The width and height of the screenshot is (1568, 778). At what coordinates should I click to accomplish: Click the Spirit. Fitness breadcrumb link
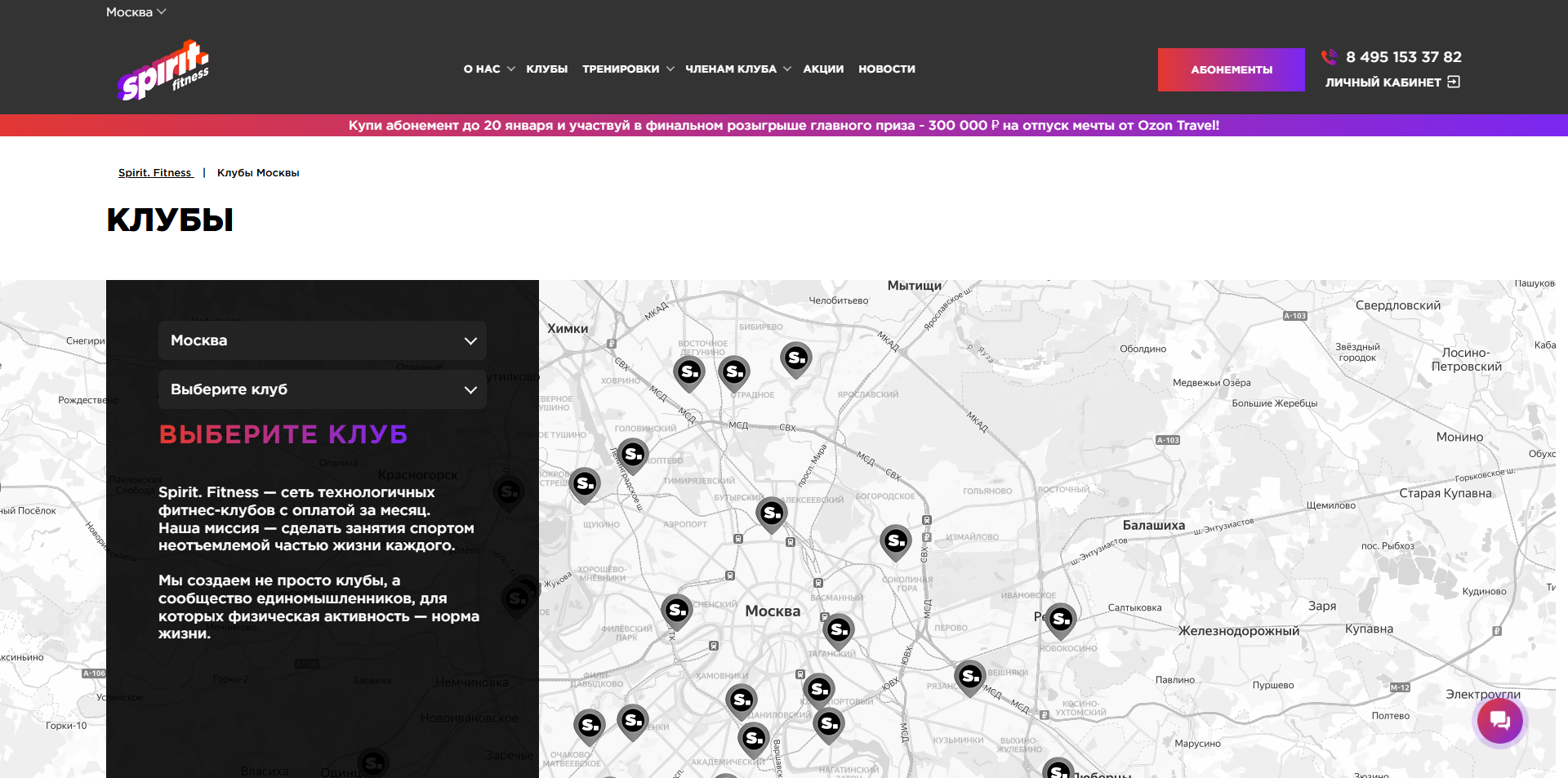pyautogui.click(x=155, y=173)
